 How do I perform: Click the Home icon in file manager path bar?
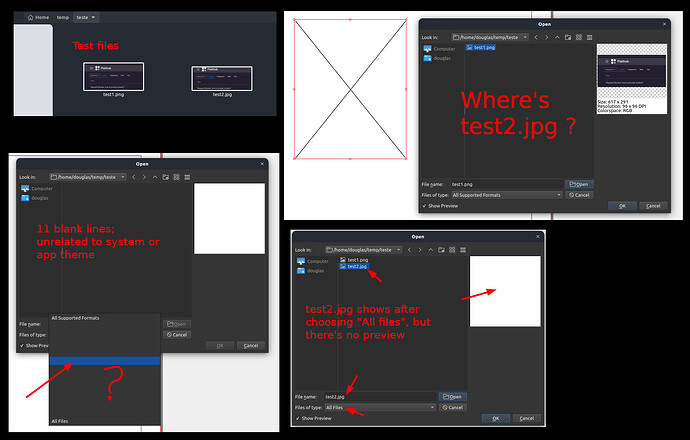30,18
